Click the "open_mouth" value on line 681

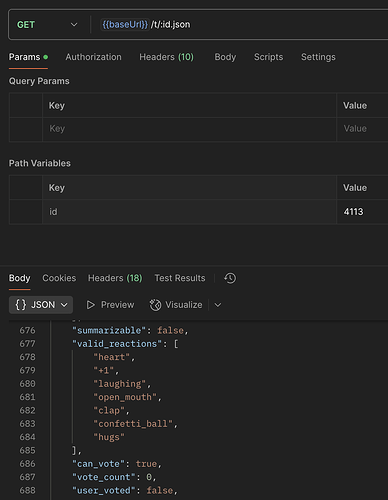coord(125,397)
